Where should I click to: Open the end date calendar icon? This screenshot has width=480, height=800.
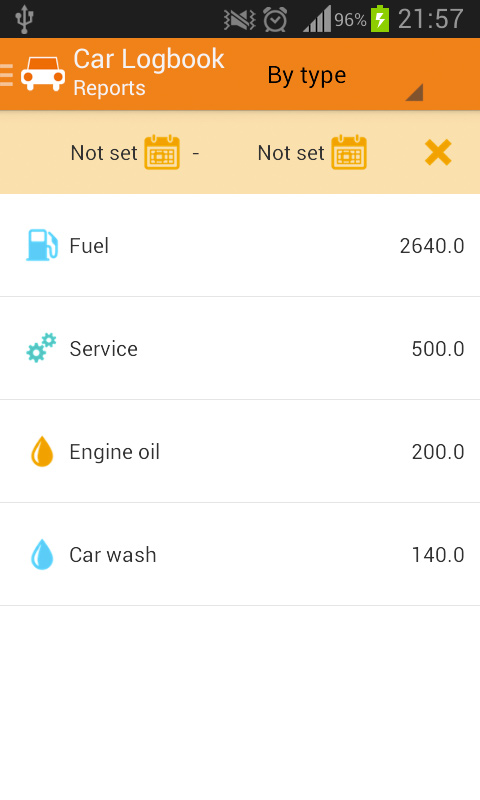pos(349,152)
